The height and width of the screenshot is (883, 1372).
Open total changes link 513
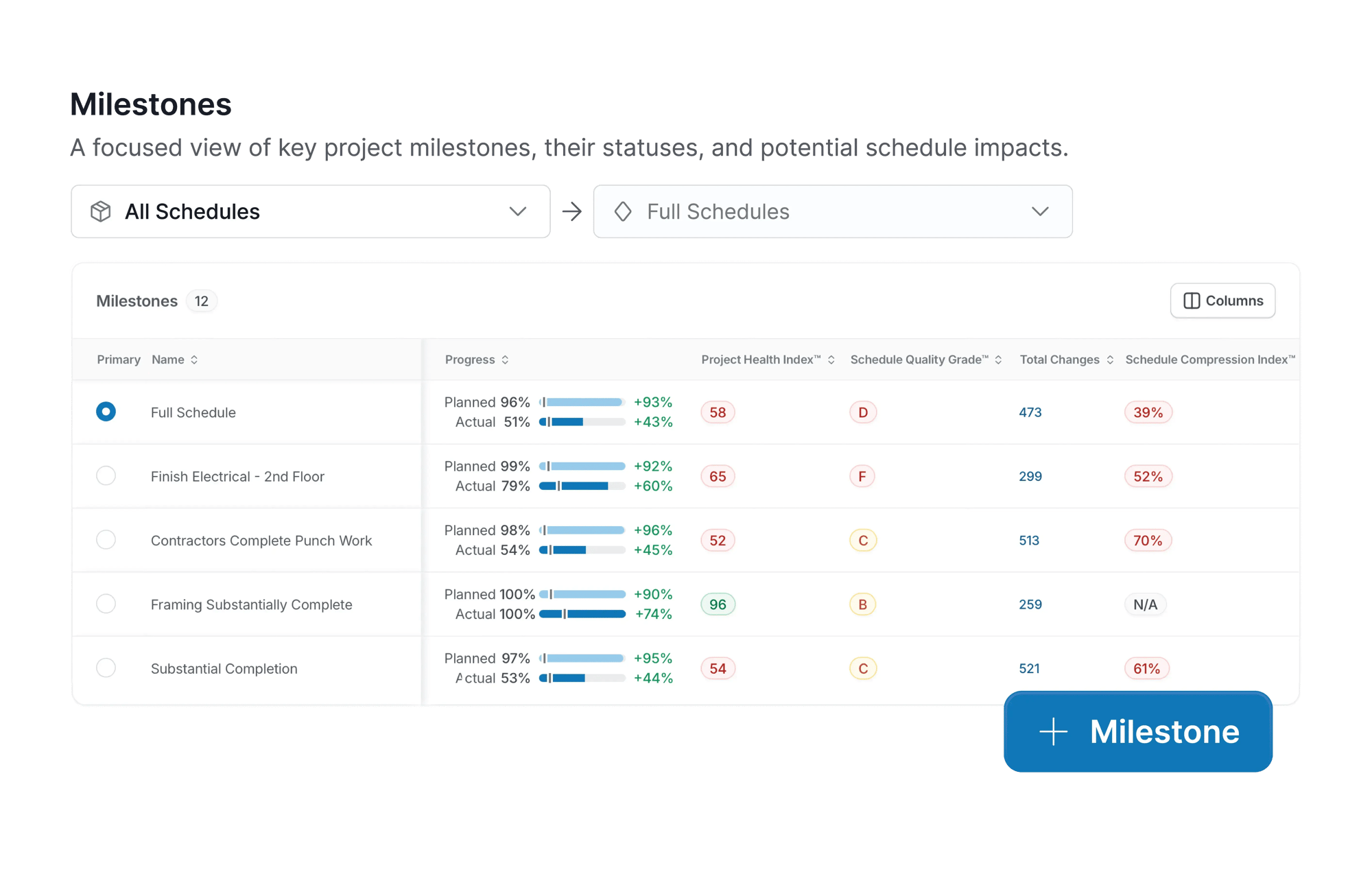pos(1028,541)
